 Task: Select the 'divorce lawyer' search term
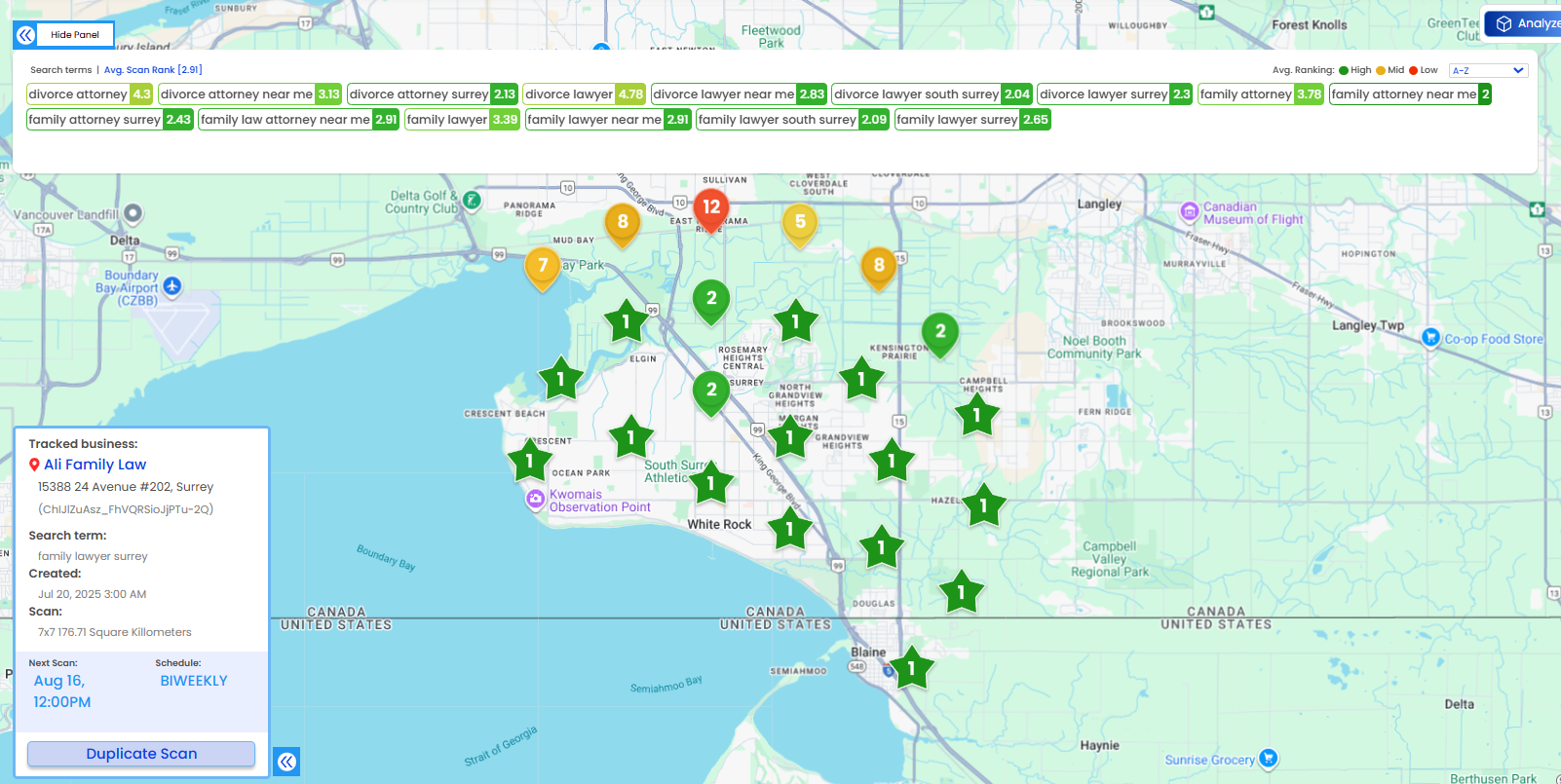[583, 94]
